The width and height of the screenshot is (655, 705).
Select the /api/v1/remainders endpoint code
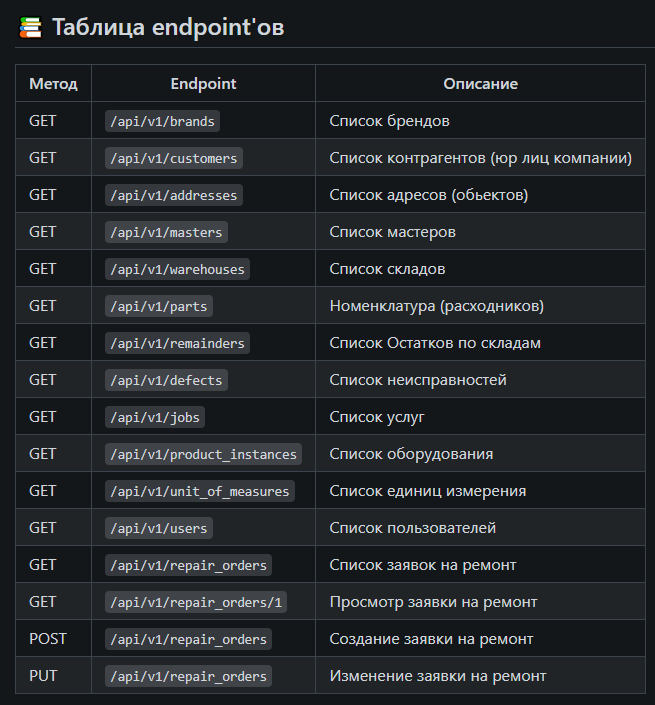click(x=178, y=343)
